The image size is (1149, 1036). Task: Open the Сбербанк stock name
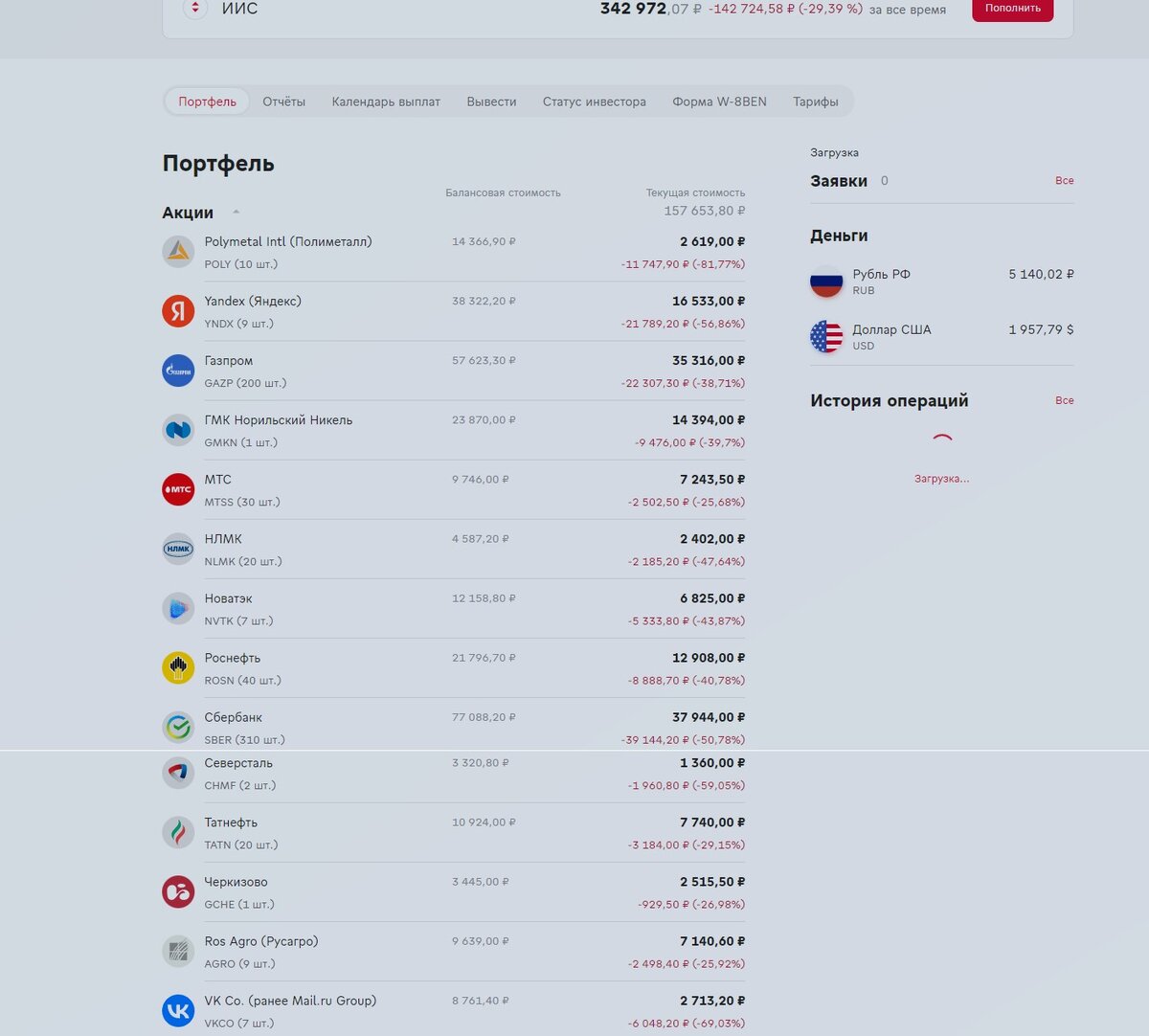[x=233, y=717]
